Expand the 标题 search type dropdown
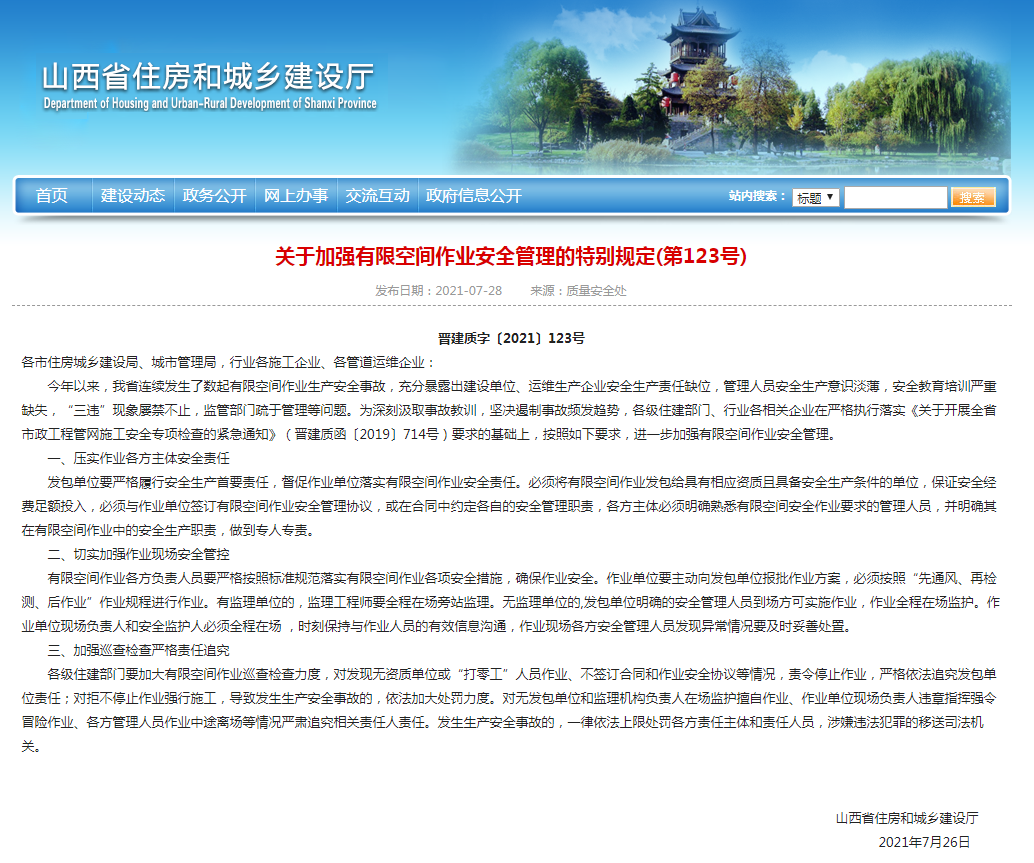1034x863 pixels. click(x=816, y=198)
